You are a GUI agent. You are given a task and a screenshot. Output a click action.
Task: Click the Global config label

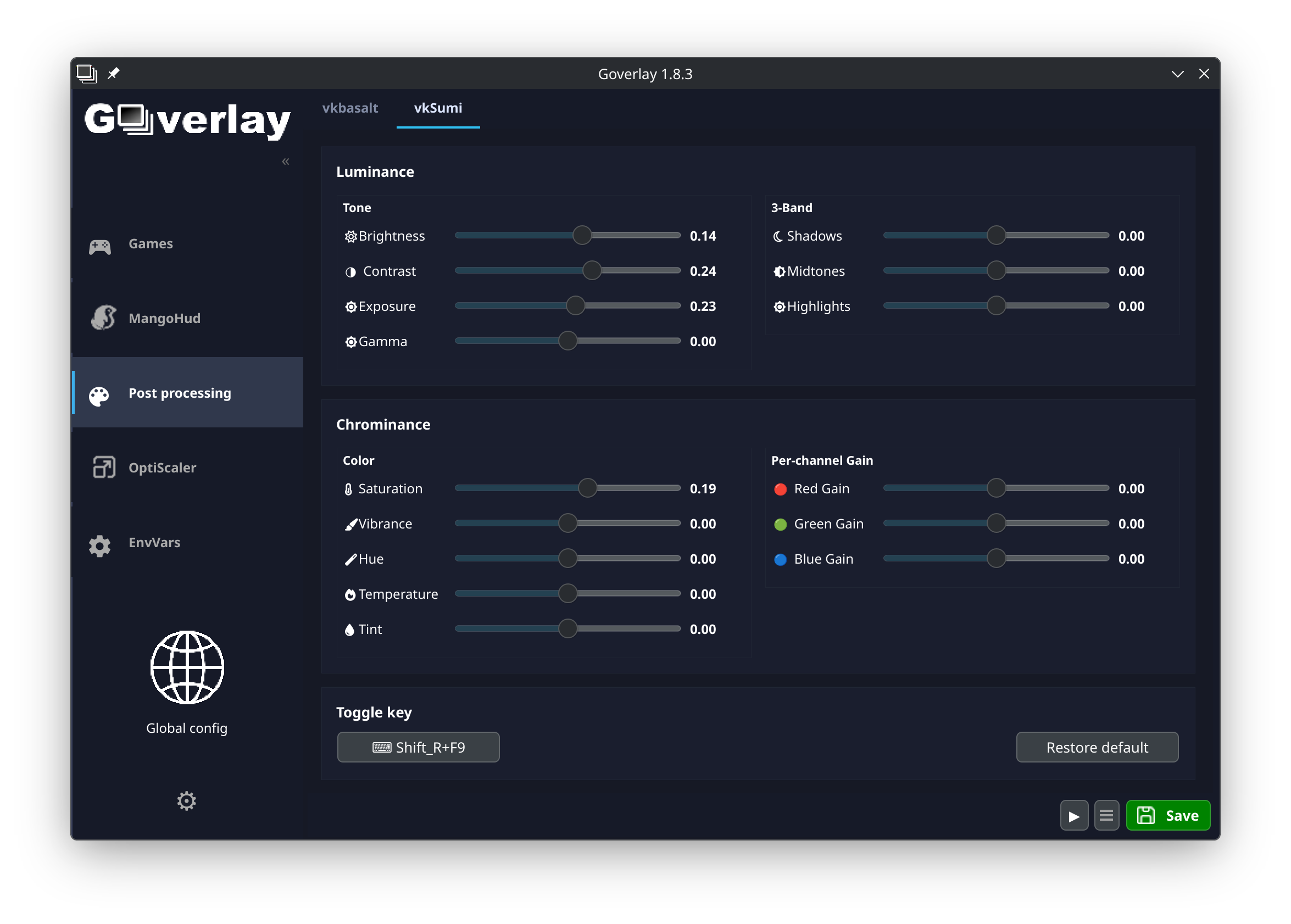tap(187, 728)
